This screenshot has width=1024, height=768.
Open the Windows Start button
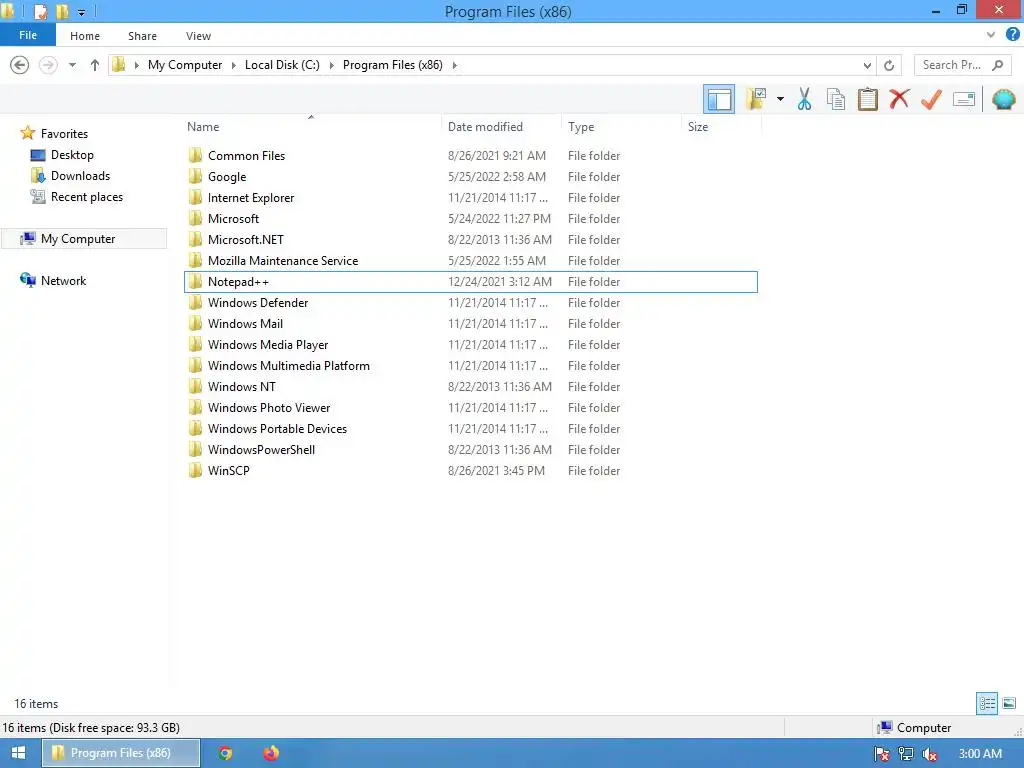click(x=18, y=753)
